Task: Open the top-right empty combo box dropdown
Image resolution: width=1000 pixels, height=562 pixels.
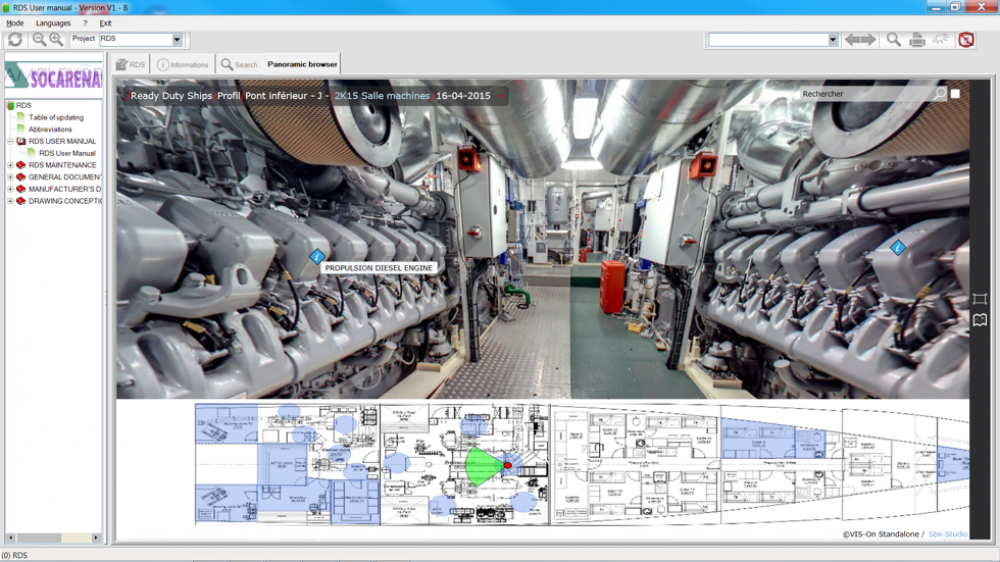Action: point(832,40)
